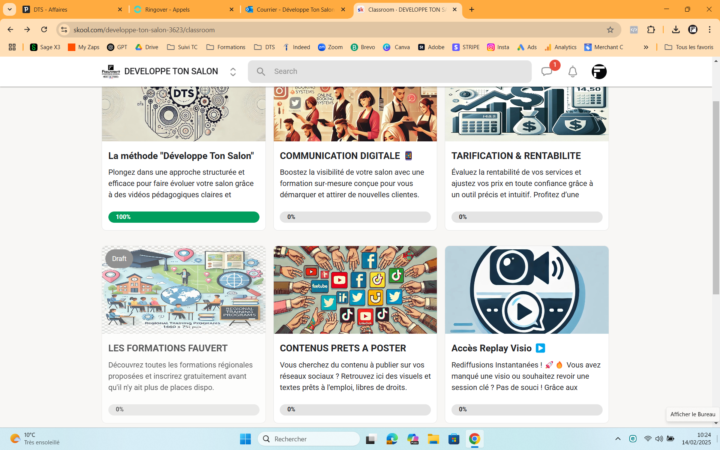Open the Windows Start menu
The width and height of the screenshot is (720, 450).
(x=245, y=439)
